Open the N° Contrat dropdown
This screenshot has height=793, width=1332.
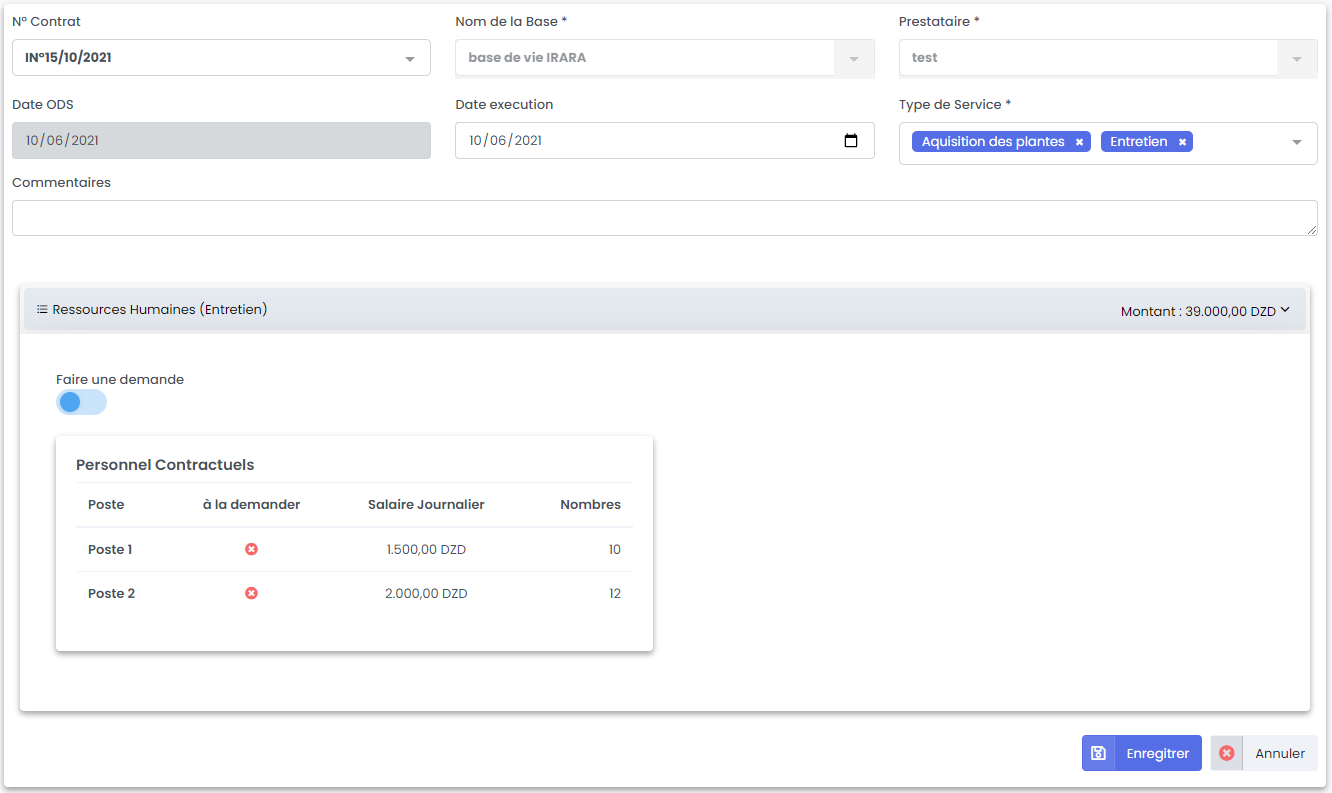point(409,59)
